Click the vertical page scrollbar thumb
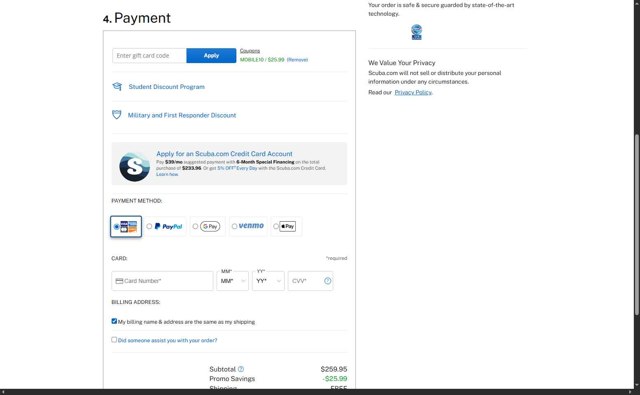 (636, 224)
